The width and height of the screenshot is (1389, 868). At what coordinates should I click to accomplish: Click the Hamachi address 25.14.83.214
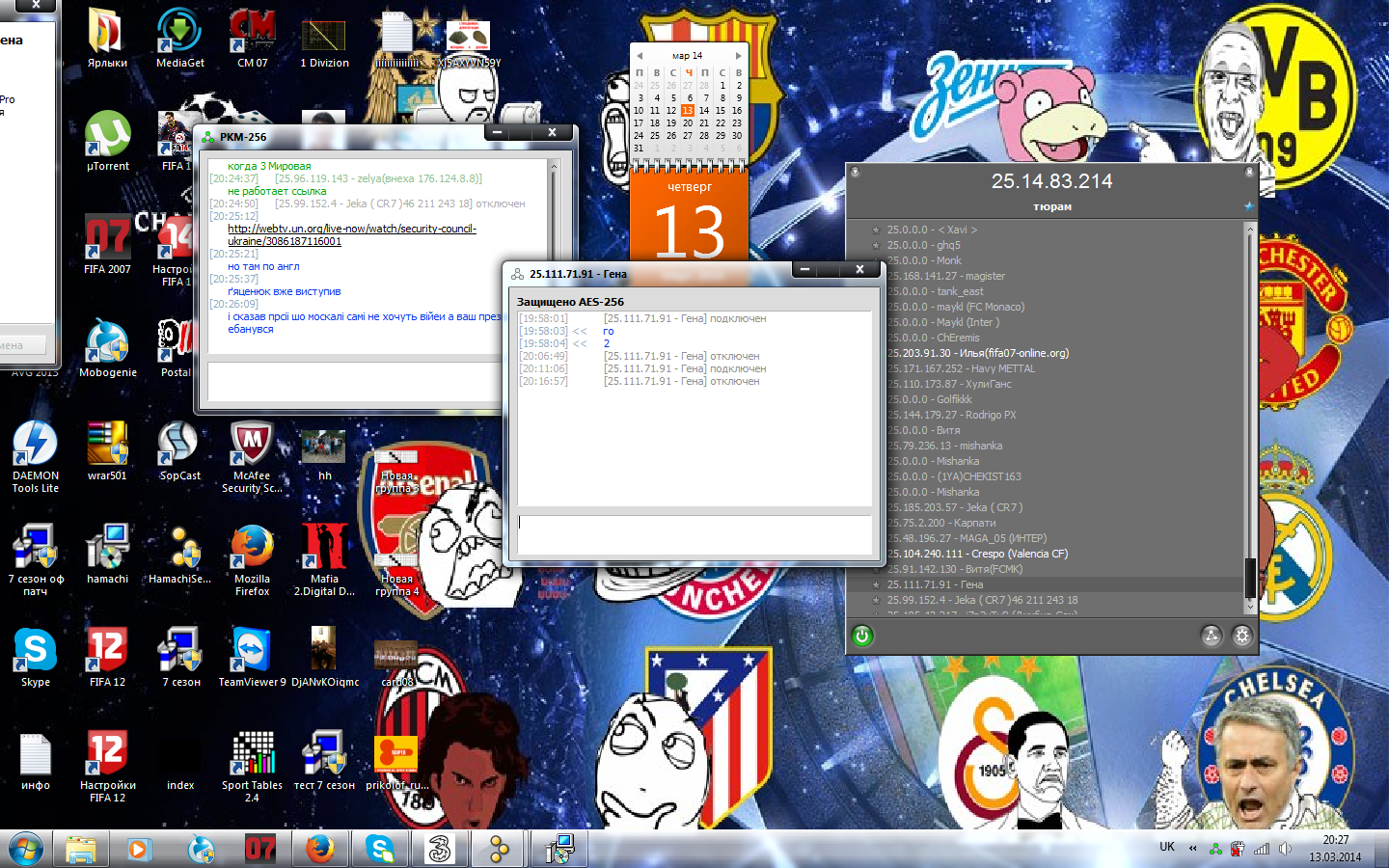[x=1051, y=181]
